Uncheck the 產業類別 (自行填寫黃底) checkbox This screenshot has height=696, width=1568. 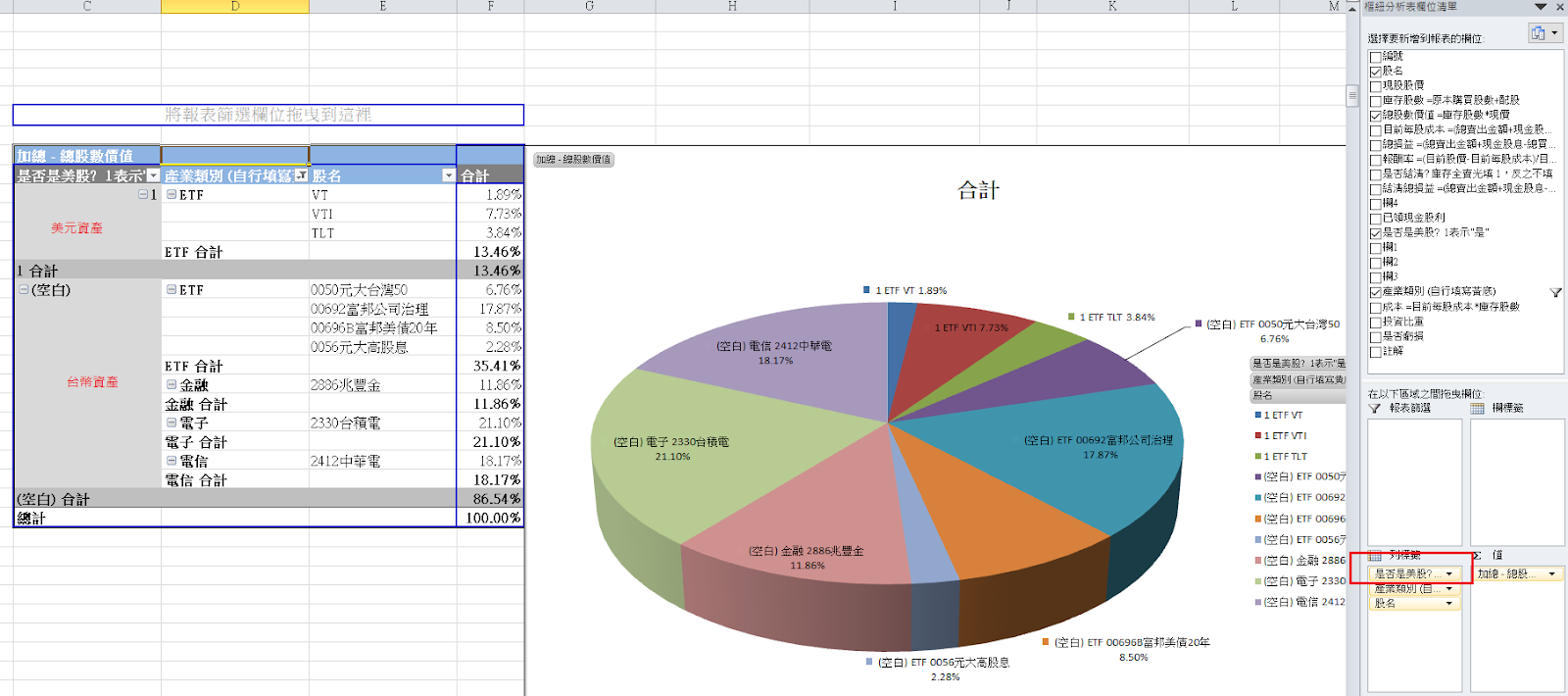click(x=1375, y=292)
